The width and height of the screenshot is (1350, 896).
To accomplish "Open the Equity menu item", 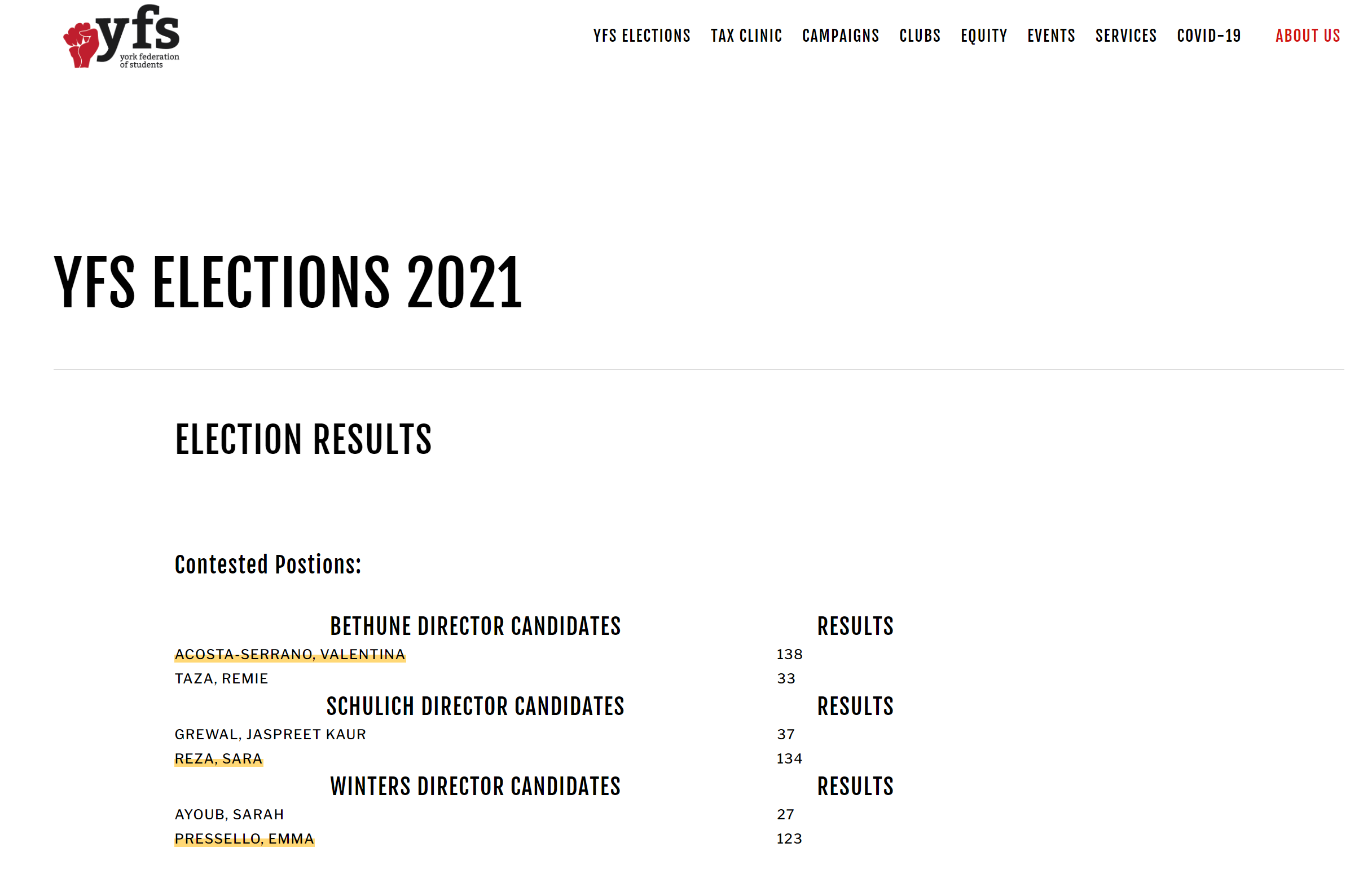I will click(x=984, y=36).
